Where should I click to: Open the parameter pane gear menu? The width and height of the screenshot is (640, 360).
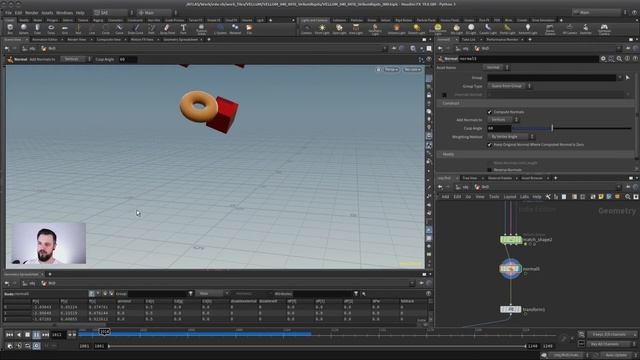pyautogui.click(x=603, y=59)
